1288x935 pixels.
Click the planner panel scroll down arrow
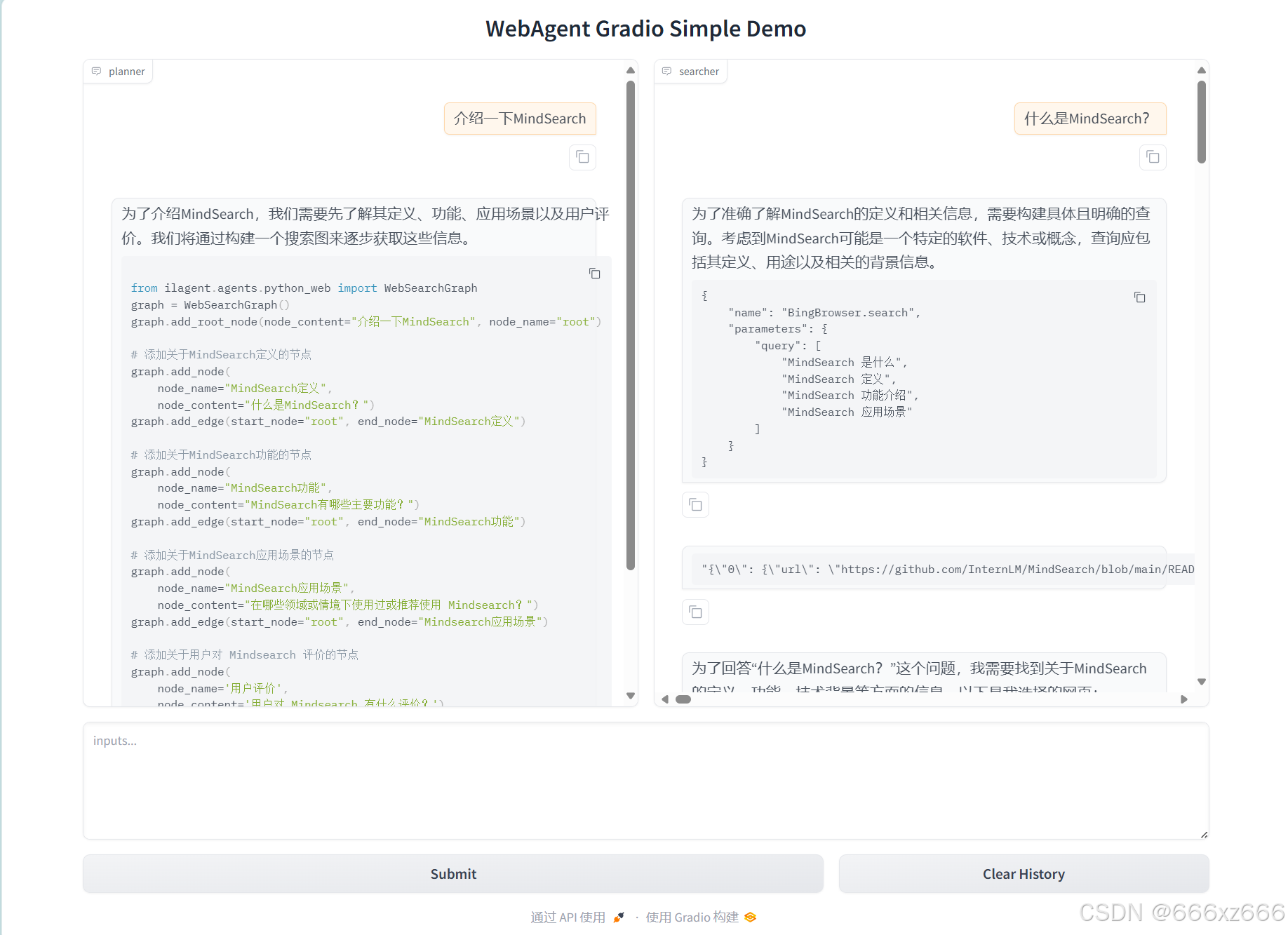point(631,696)
